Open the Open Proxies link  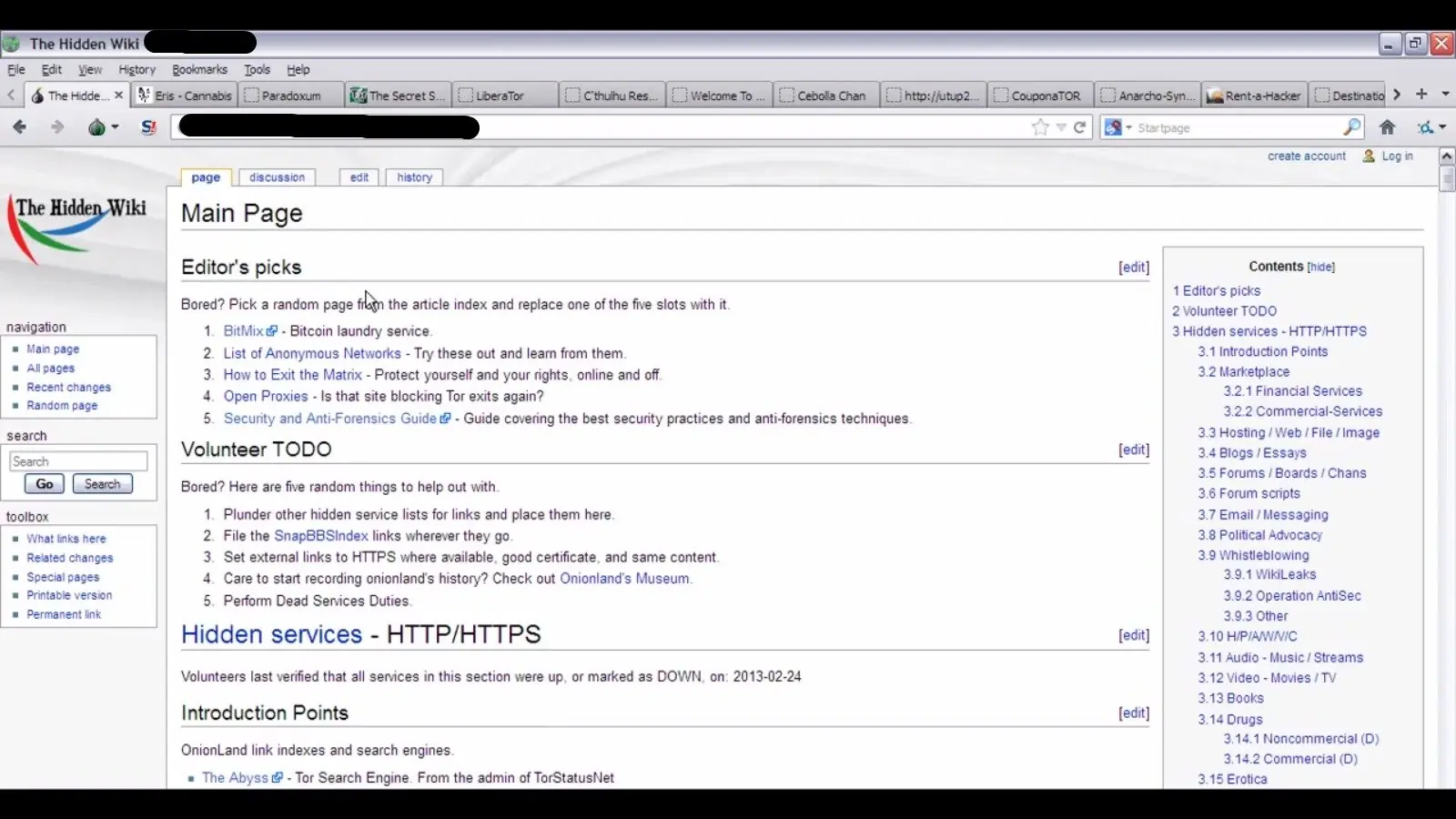[266, 397]
